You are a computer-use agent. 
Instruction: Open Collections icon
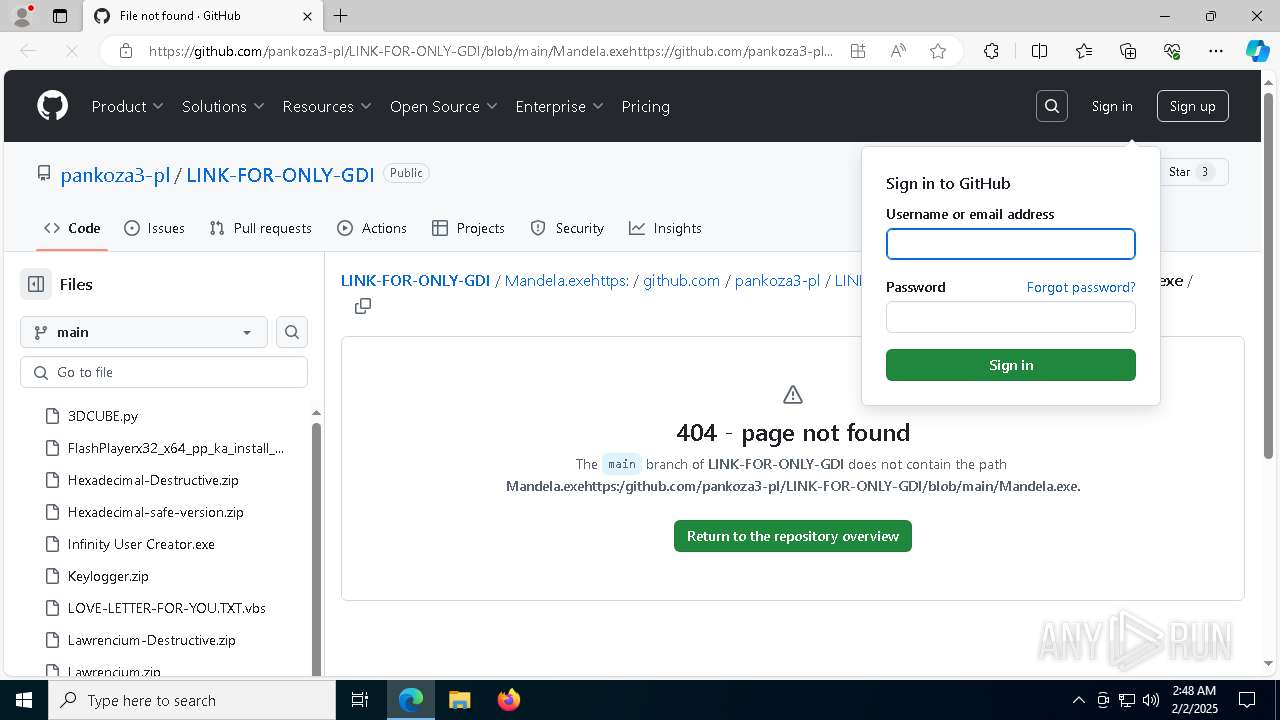pyautogui.click(x=1128, y=51)
